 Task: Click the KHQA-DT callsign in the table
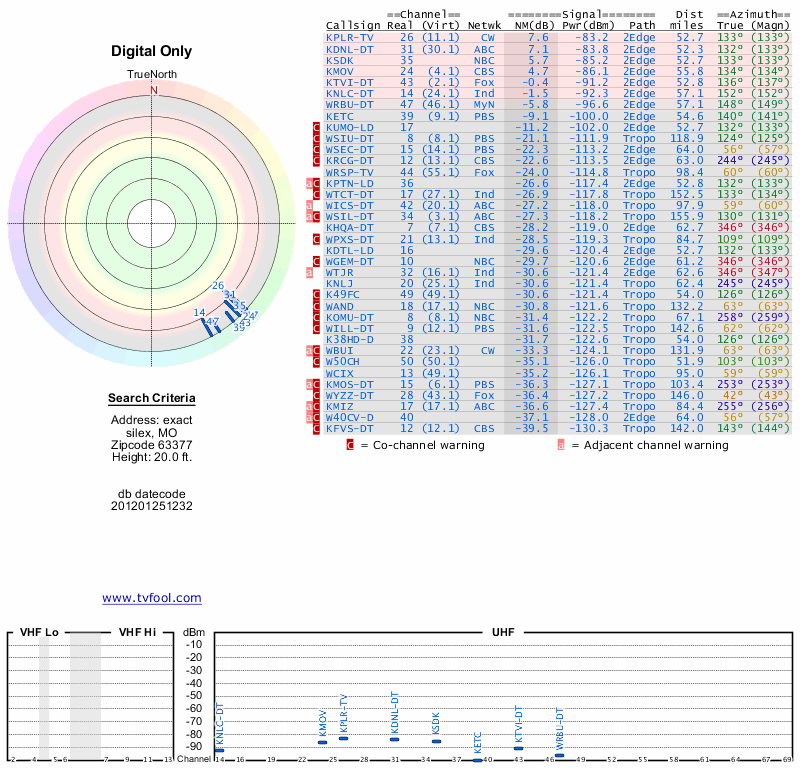point(349,228)
